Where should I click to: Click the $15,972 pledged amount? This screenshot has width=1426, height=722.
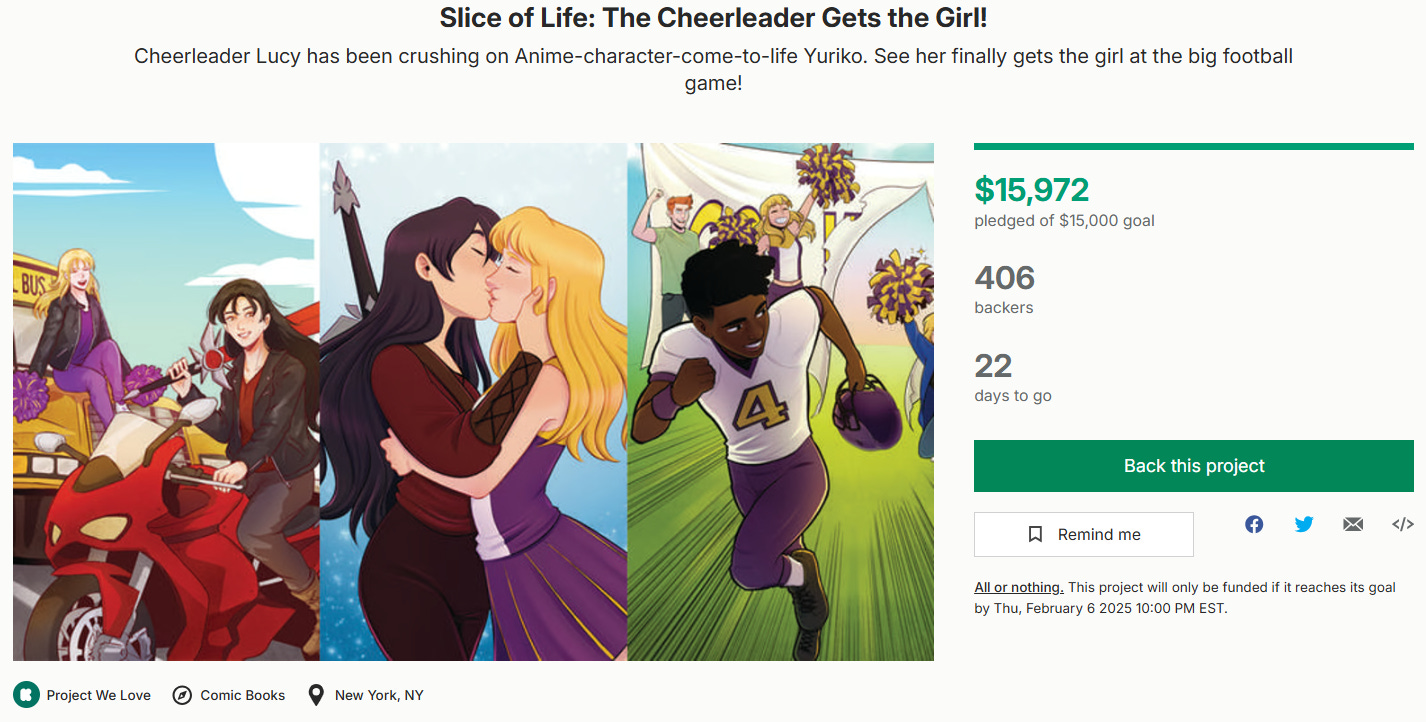pos(1032,189)
